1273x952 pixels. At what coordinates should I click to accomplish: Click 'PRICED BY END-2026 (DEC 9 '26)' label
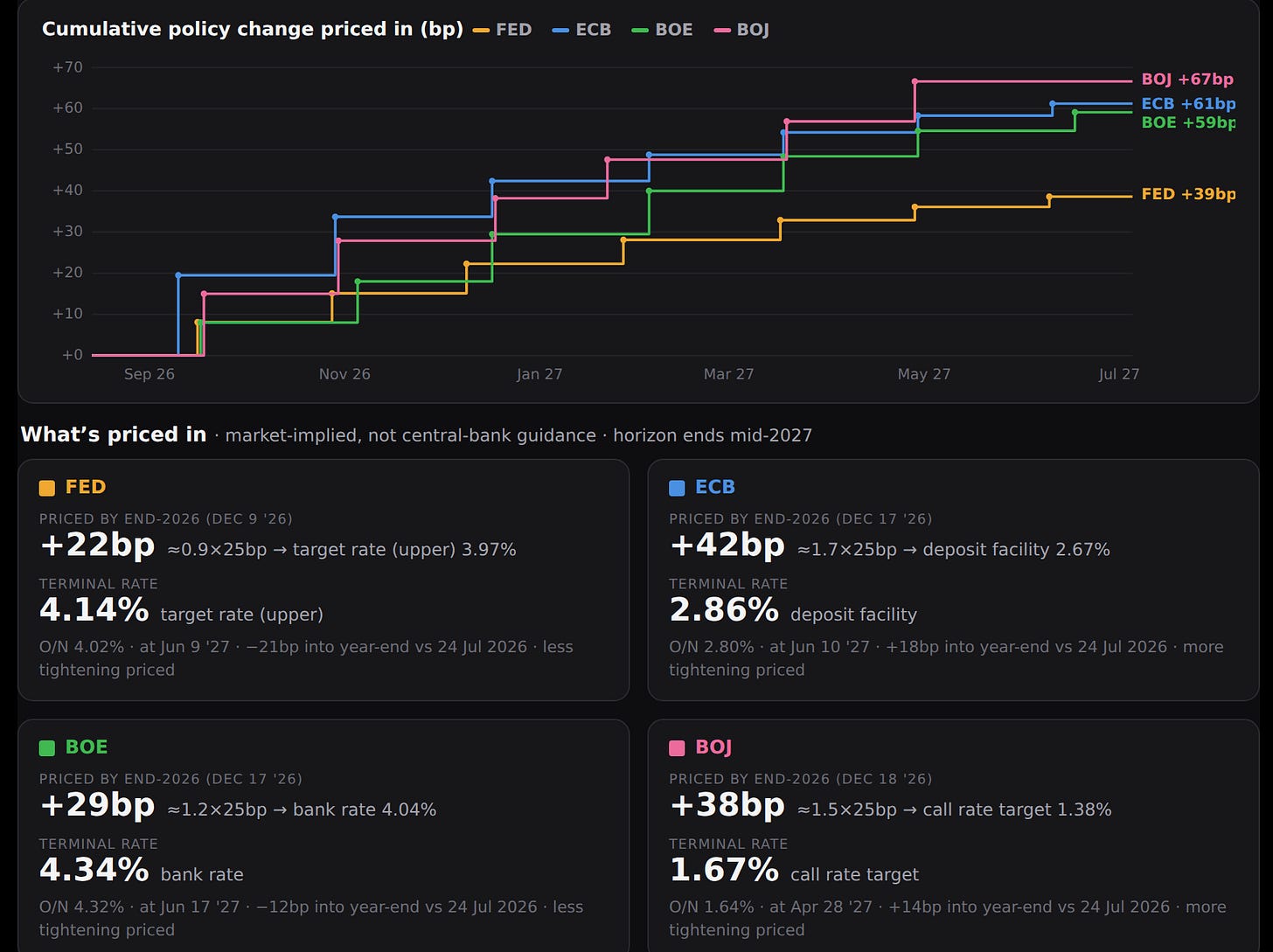click(x=166, y=519)
